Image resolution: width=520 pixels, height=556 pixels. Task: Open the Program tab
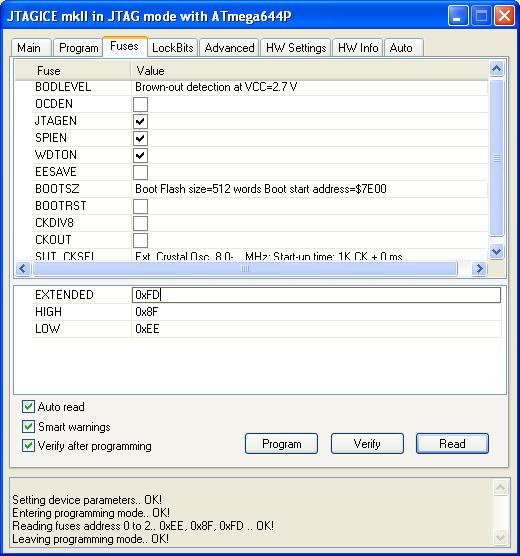78,48
